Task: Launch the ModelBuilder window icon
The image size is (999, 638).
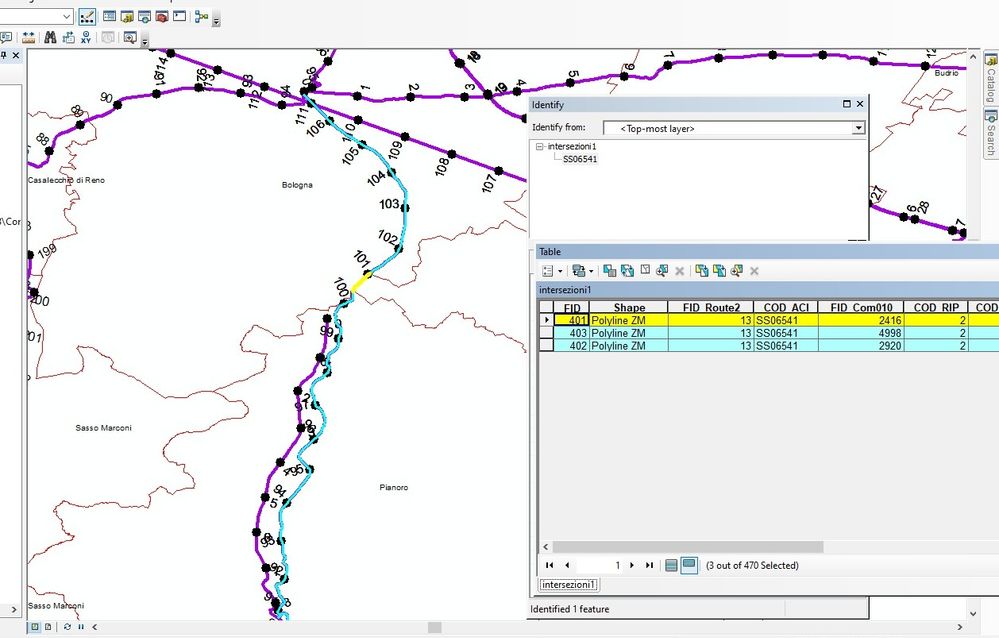Action: click(x=201, y=17)
